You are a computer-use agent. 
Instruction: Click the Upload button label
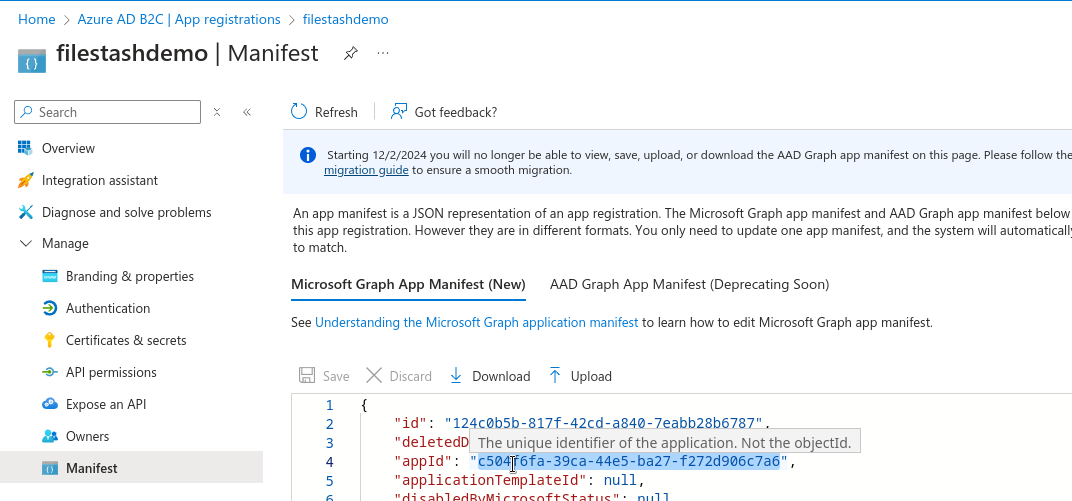tap(591, 377)
